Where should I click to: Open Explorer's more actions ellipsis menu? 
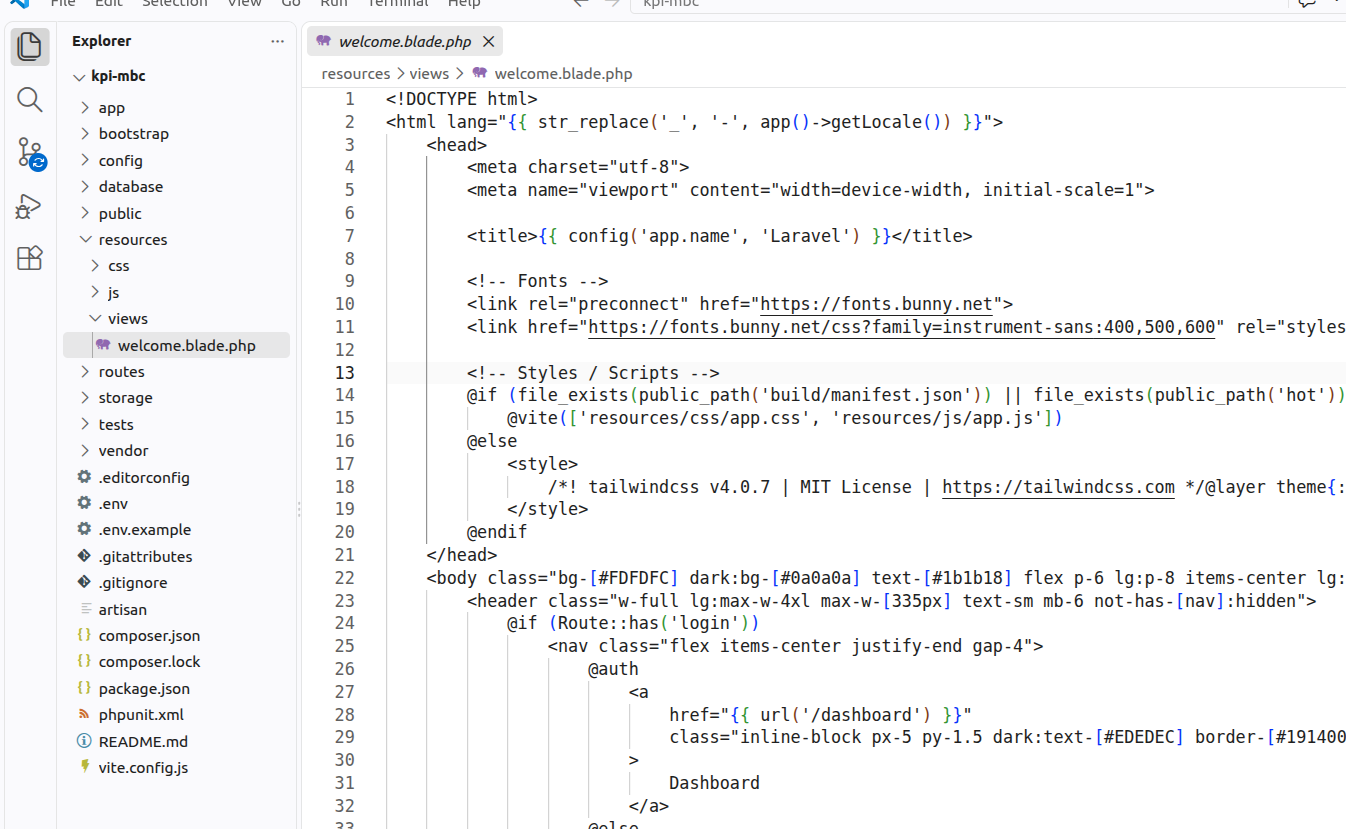[x=277, y=41]
